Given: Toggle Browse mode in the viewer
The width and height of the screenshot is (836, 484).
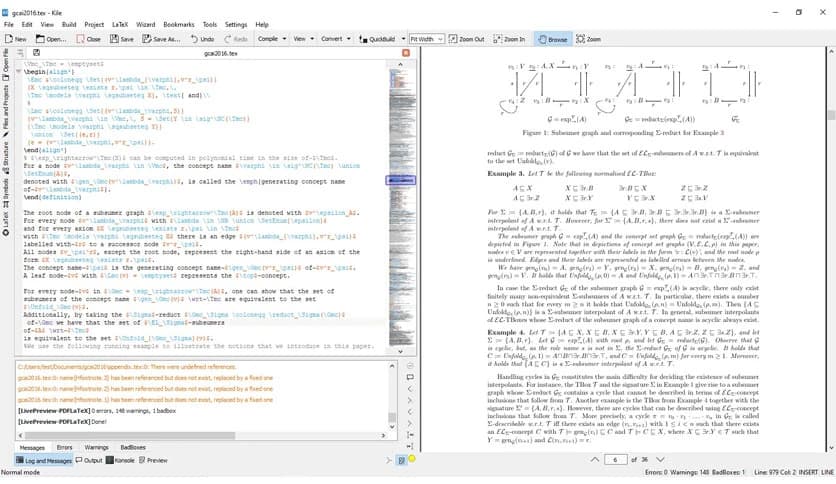Looking at the screenshot, I should tap(552, 39).
